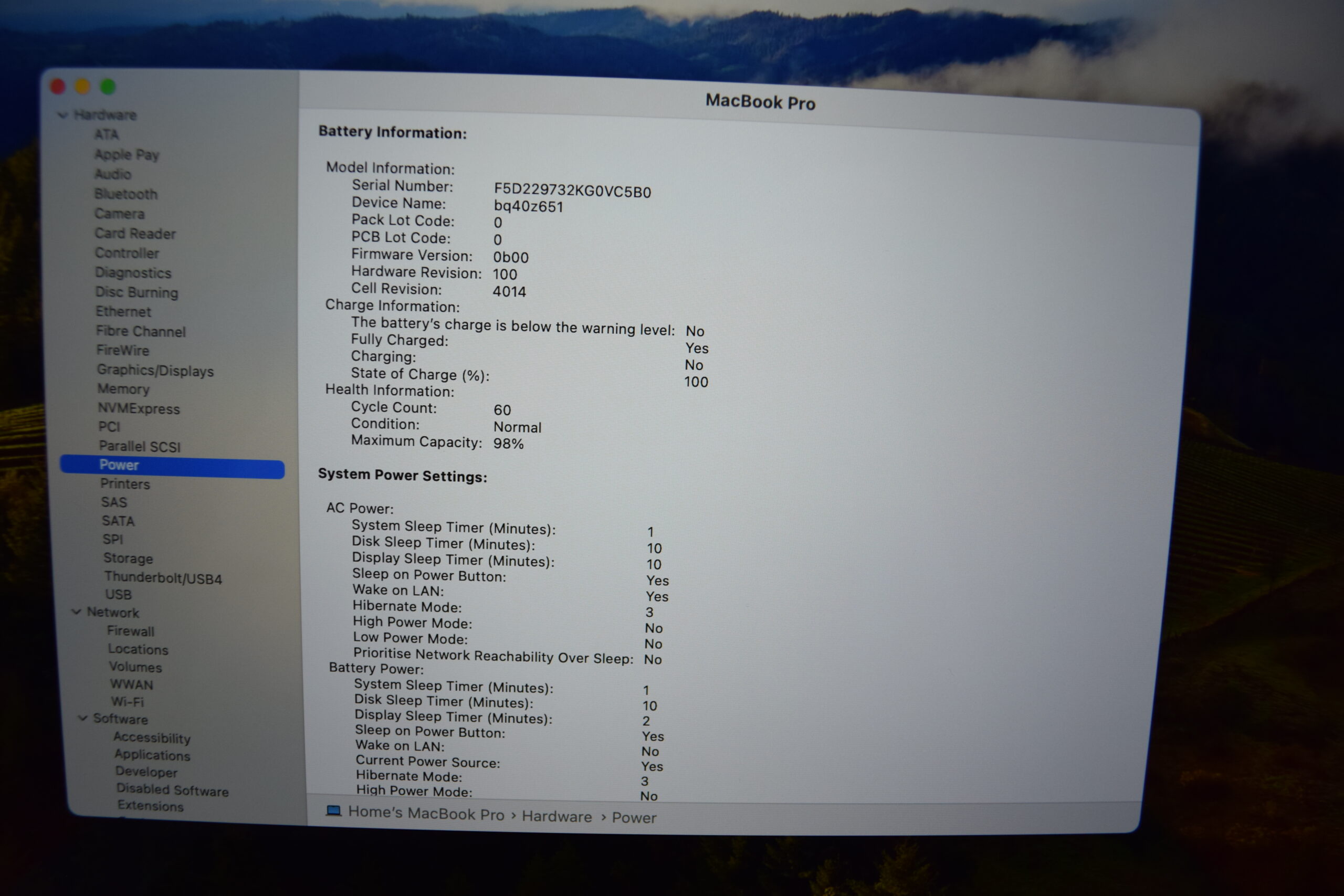Click serial number F5D229732KG0VC5B0
1344x896 pixels.
pos(573,191)
